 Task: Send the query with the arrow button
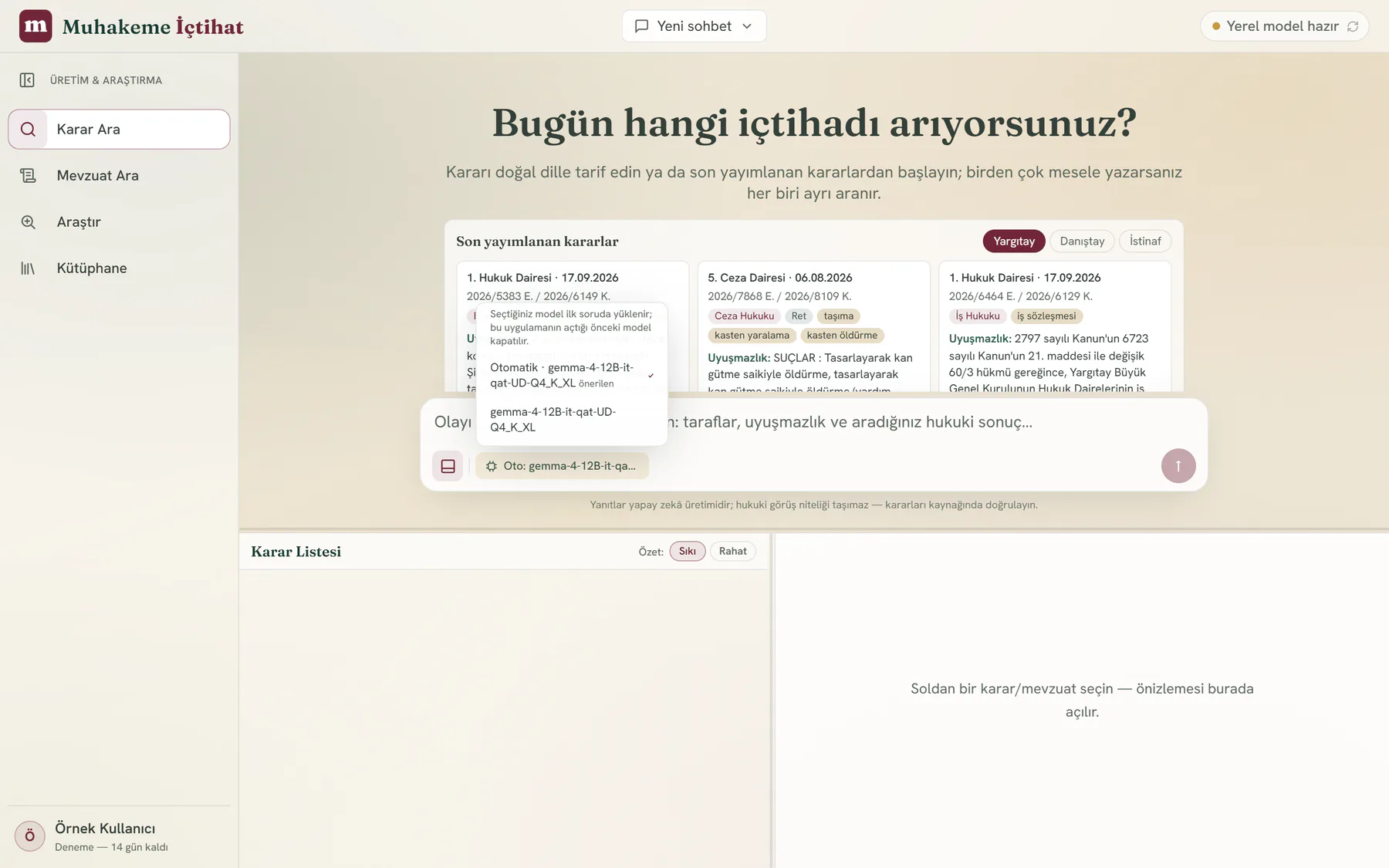pyautogui.click(x=1178, y=466)
